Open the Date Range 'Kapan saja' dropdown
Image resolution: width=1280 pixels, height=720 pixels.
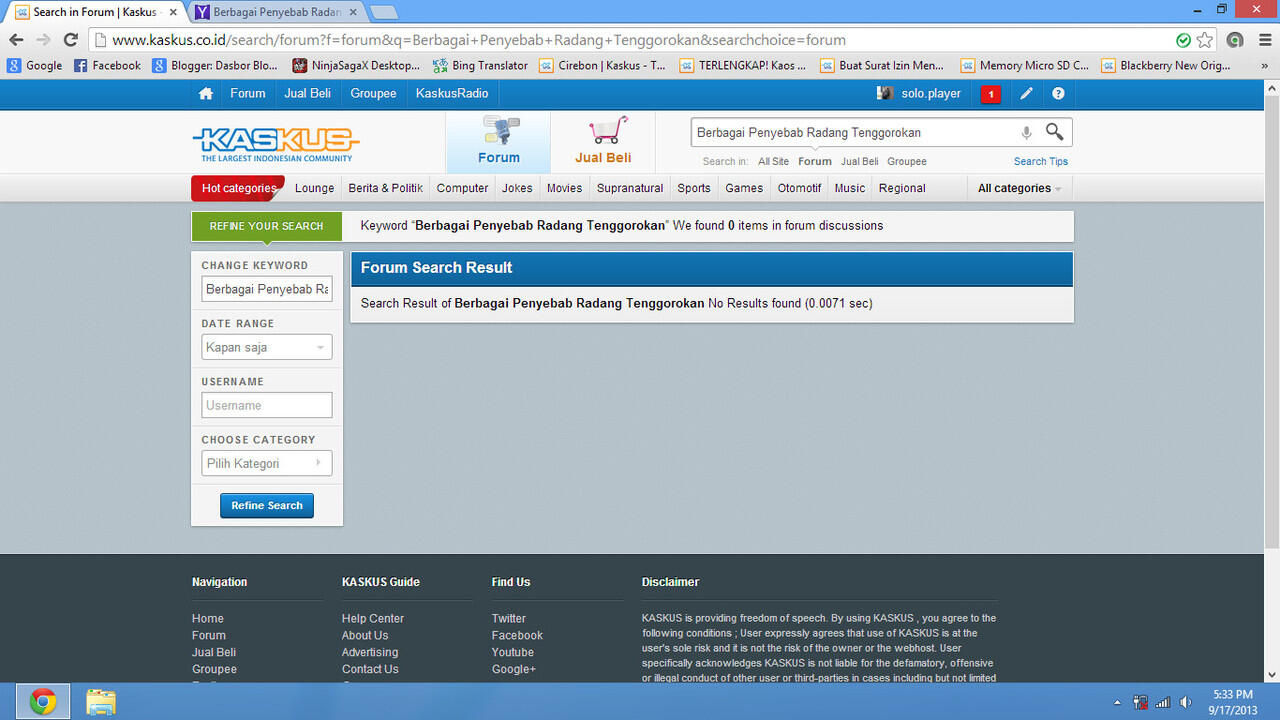tap(266, 347)
